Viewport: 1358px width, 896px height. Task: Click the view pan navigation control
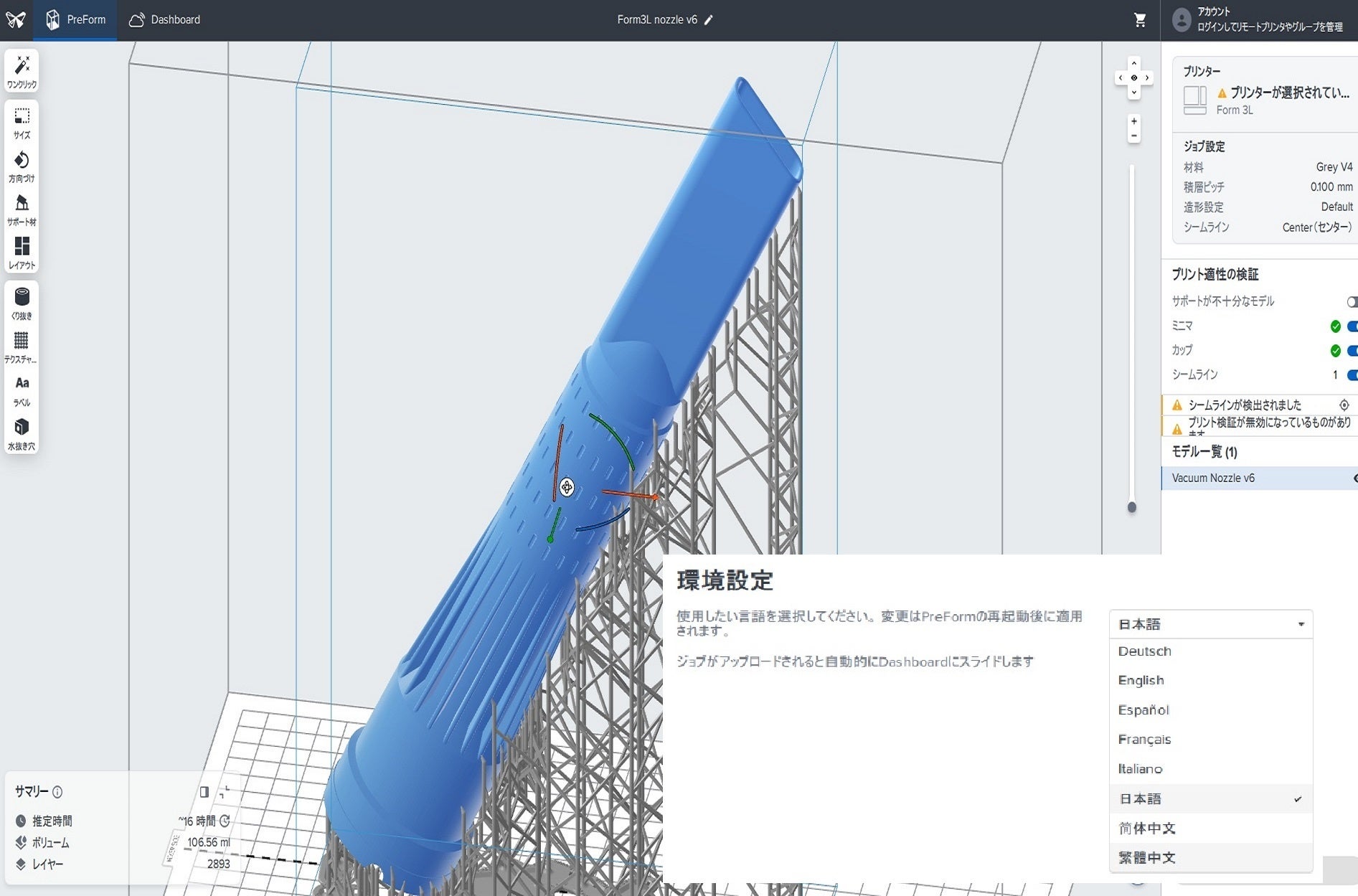[x=1133, y=77]
